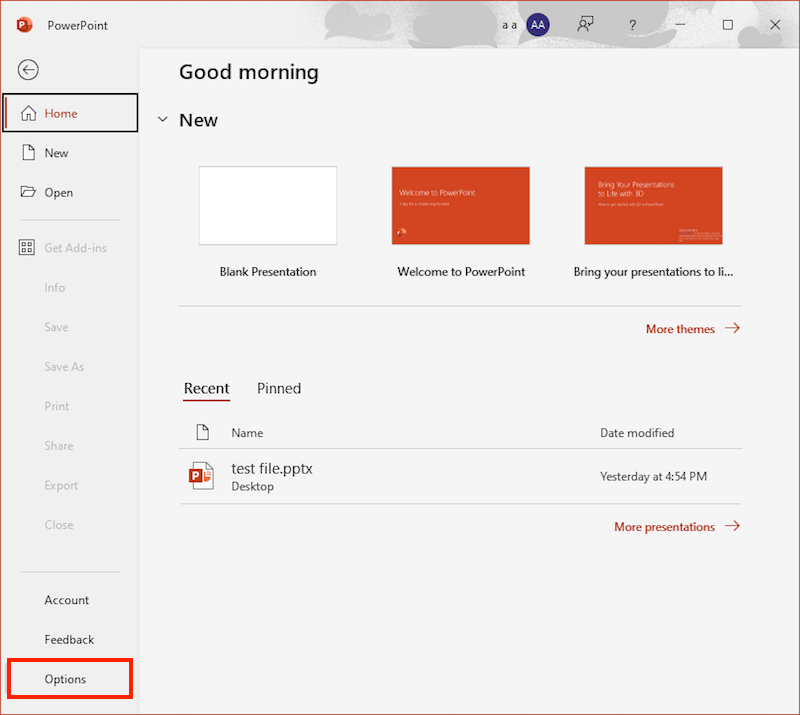
Task: Open the Welcome to PowerPoint template thumbnail
Action: 461,206
